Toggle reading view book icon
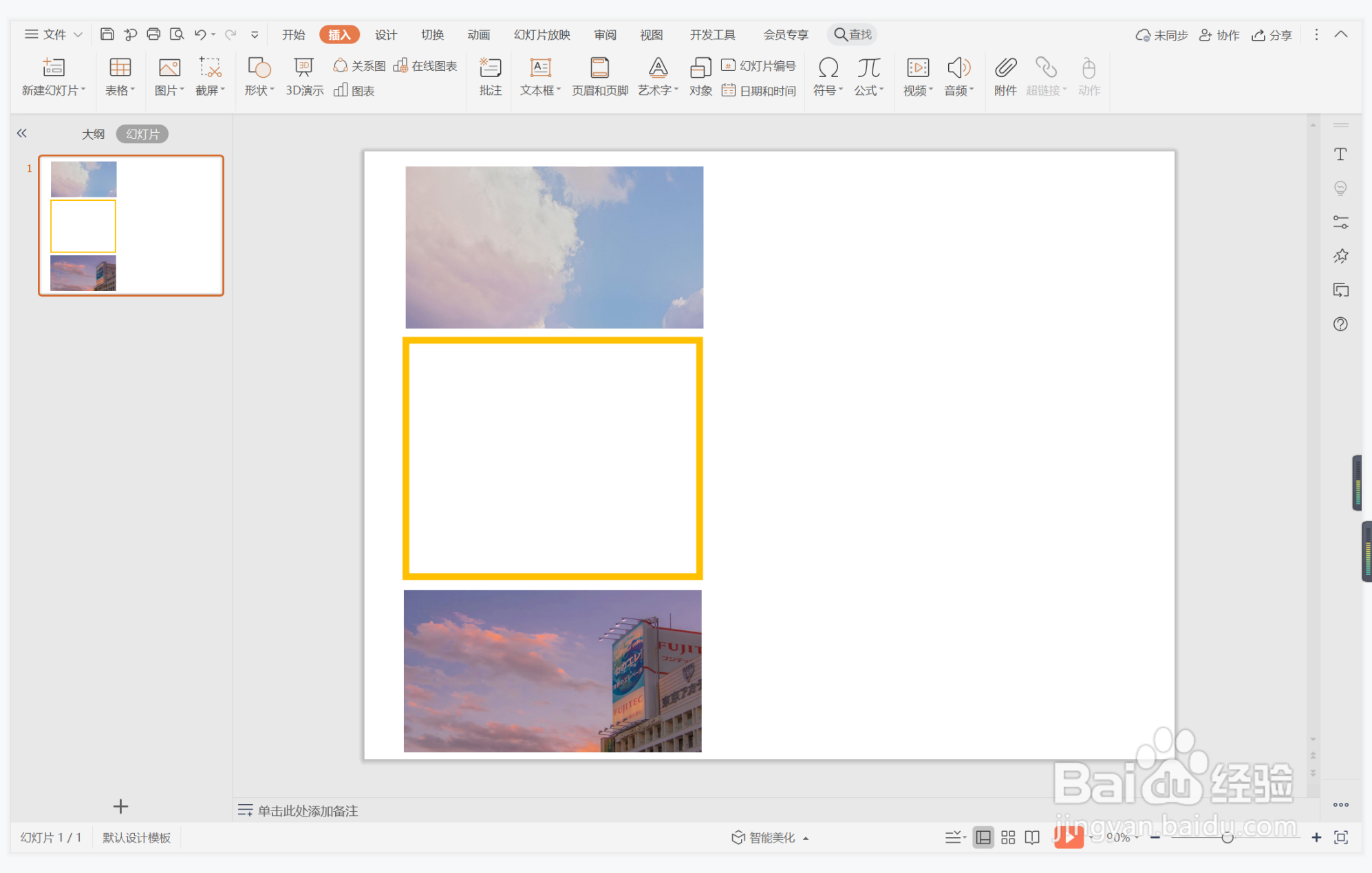 click(x=1032, y=837)
